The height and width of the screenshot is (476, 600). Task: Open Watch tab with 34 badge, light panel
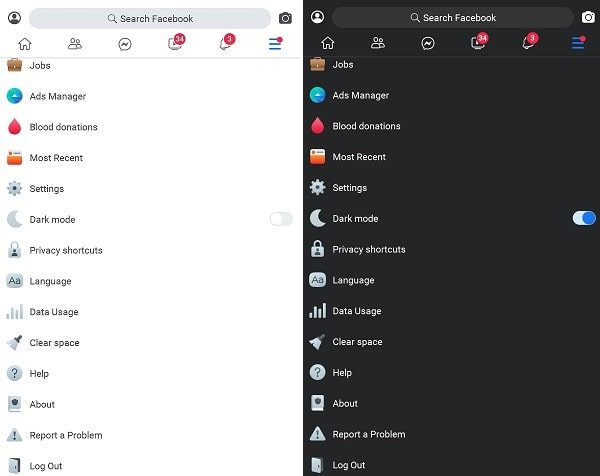[176, 42]
